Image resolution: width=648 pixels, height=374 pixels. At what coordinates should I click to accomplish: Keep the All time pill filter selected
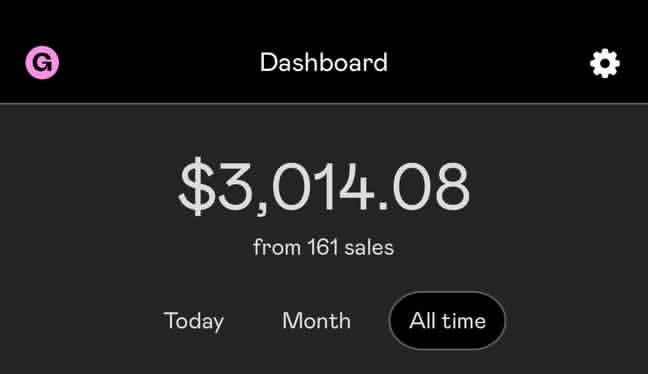point(447,321)
